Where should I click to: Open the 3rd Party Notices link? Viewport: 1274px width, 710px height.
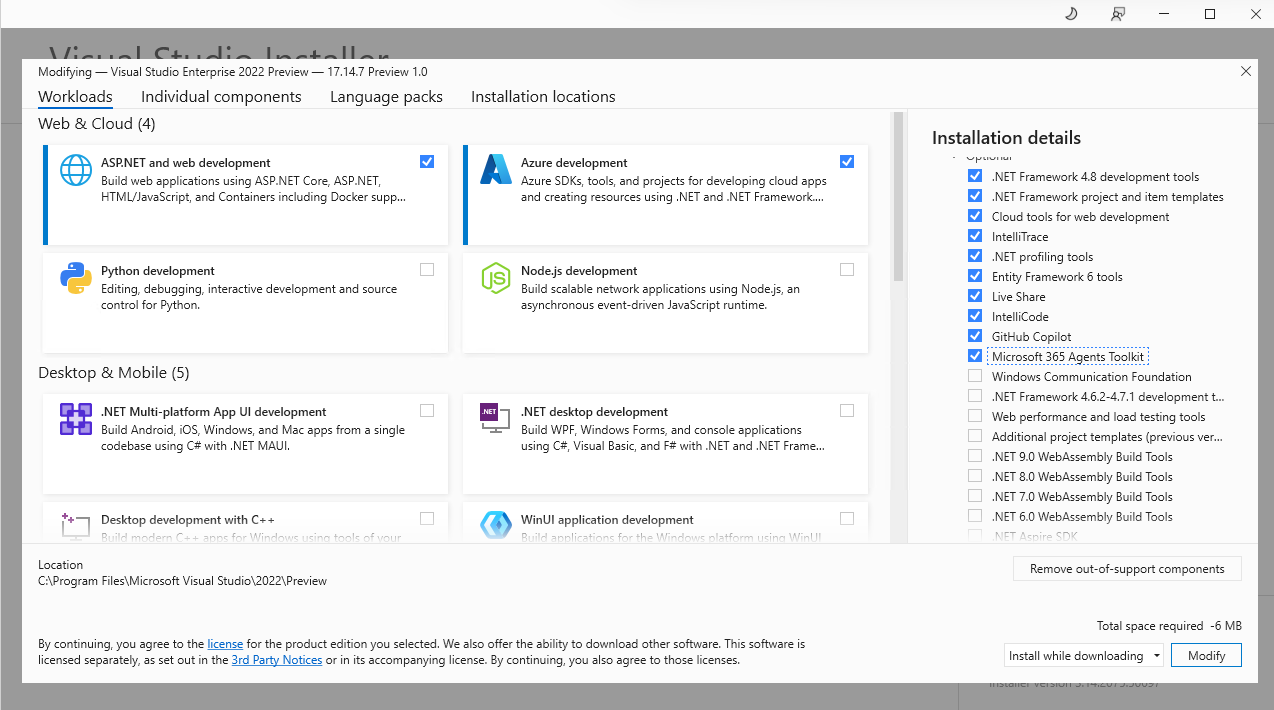[x=277, y=660]
